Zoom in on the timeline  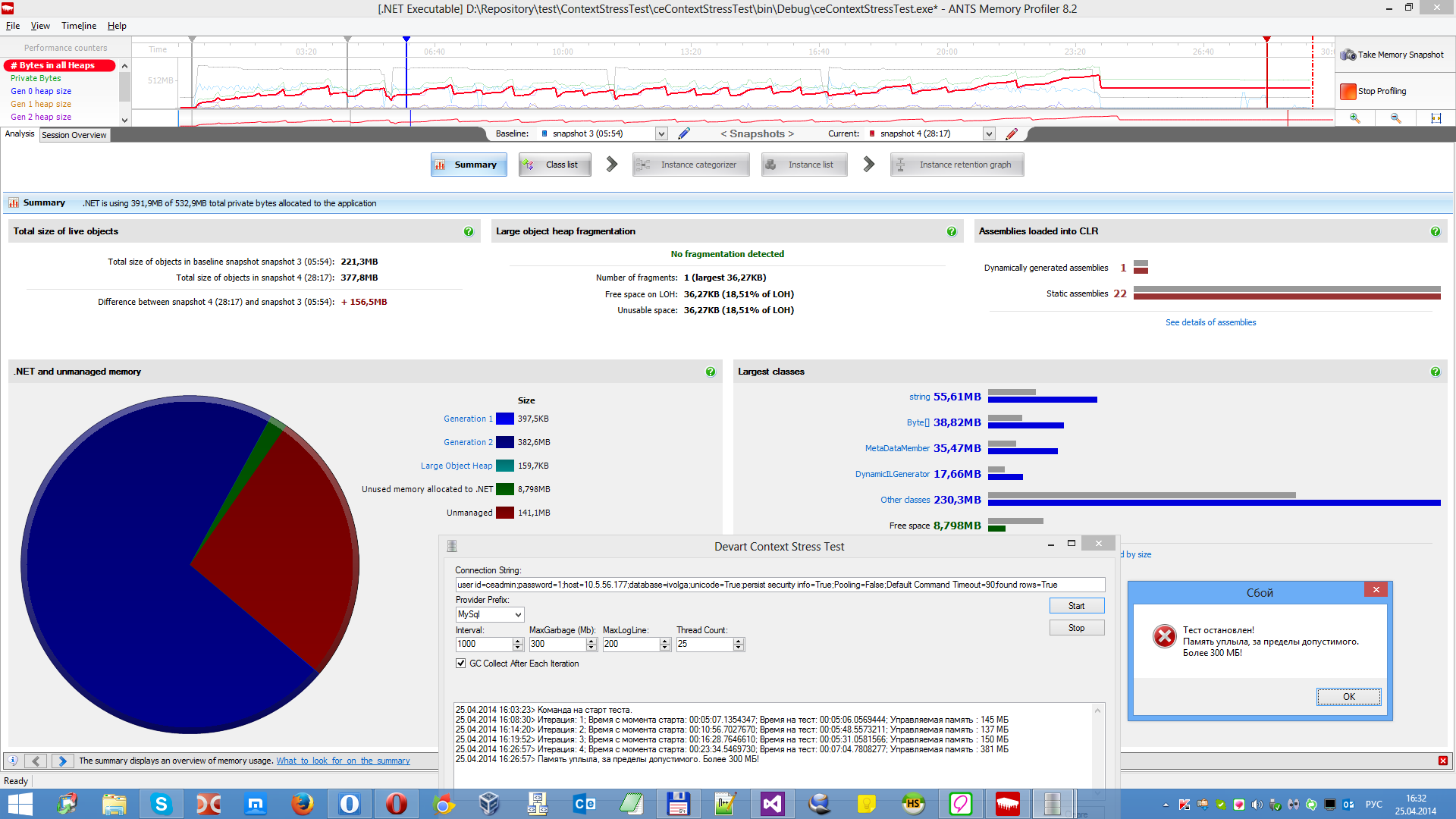pyautogui.click(x=1355, y=118)
